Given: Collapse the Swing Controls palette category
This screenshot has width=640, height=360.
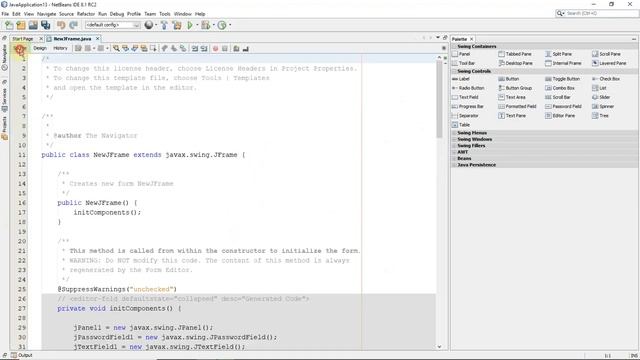Looking at the screenshot, I should pos(454,71).
